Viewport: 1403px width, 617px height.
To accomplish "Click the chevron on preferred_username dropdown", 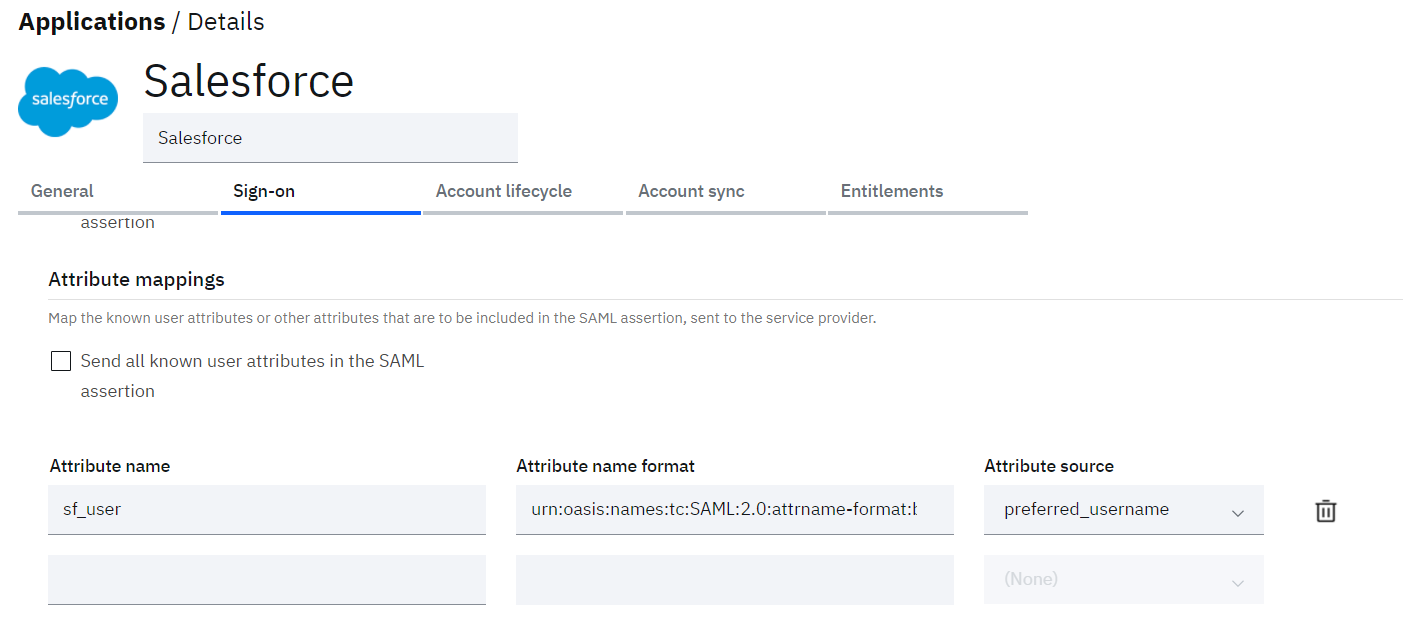I will [x=1237, y=513].
